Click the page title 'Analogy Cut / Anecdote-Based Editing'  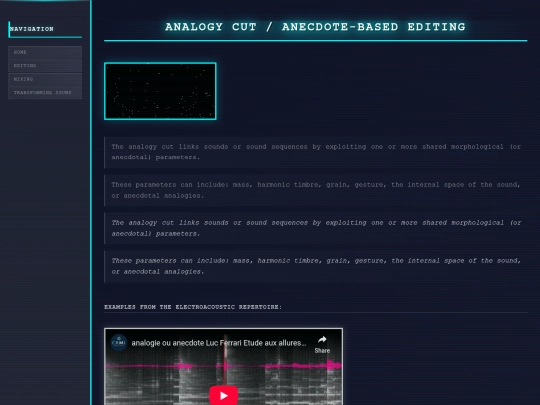tap(315, 27)
